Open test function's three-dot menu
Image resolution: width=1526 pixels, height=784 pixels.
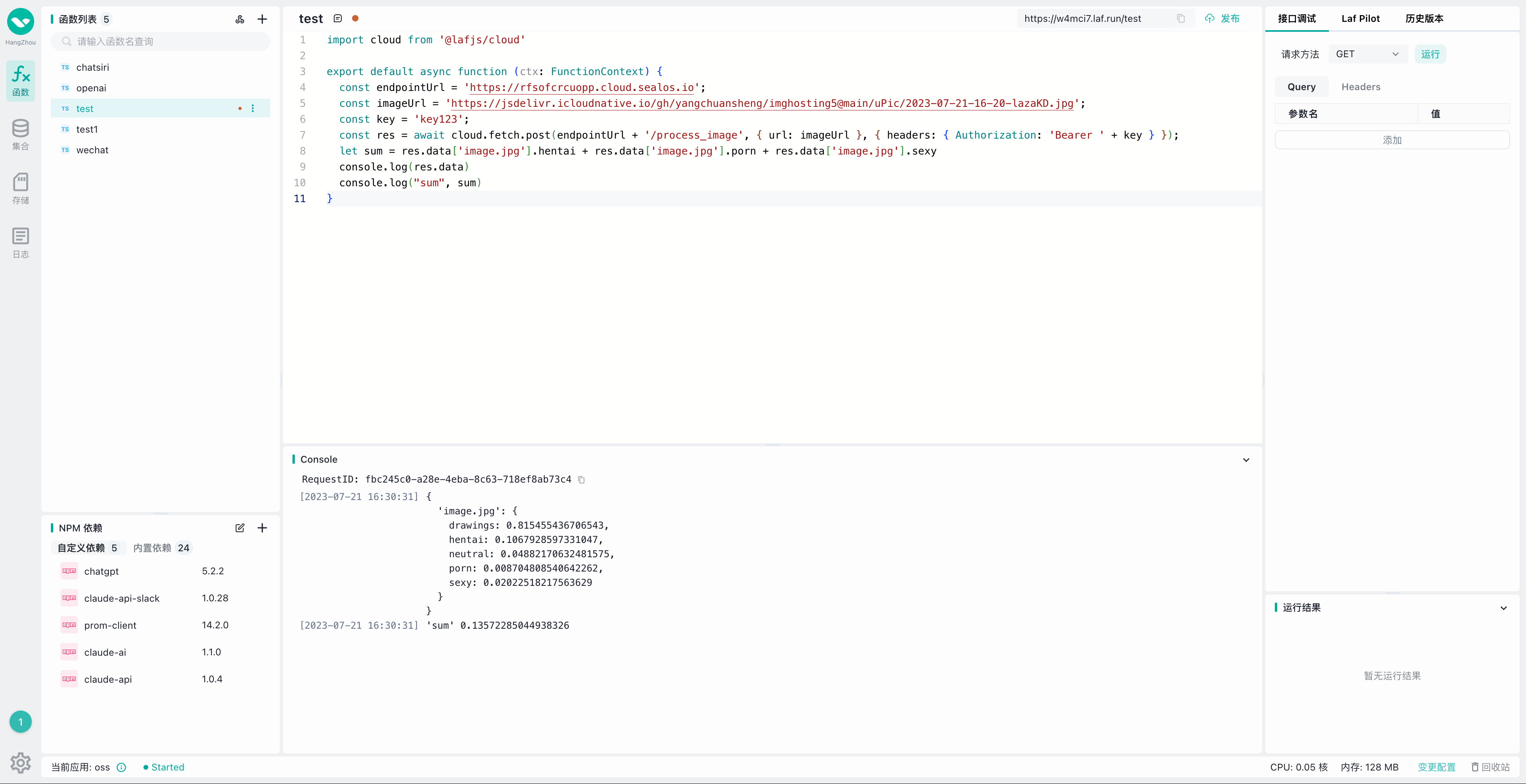253,108
